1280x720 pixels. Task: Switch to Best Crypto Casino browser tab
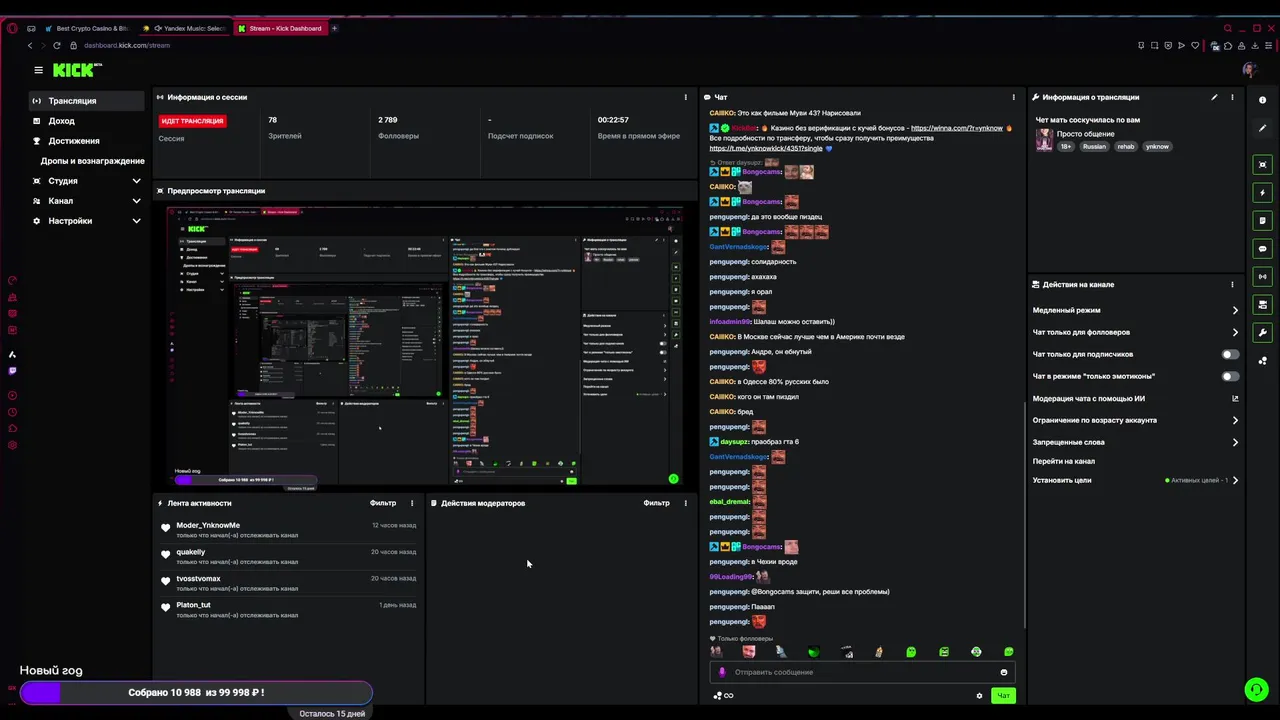[86, 28]
